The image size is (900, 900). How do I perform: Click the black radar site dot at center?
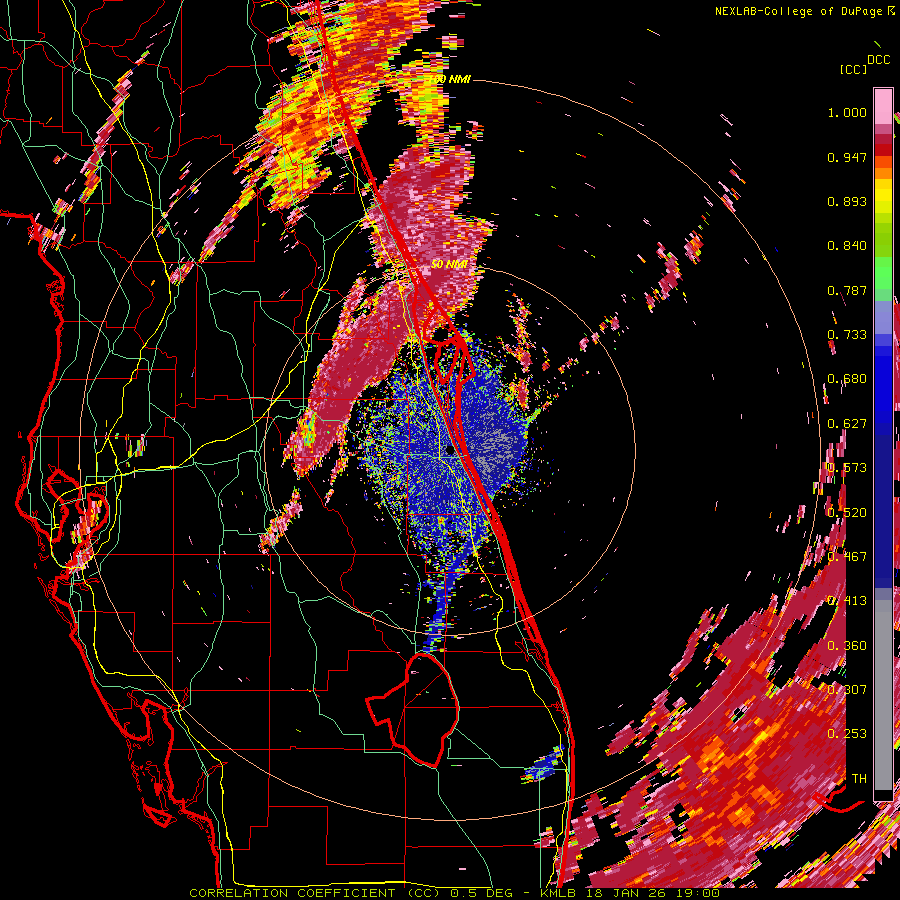pos(450,451)
